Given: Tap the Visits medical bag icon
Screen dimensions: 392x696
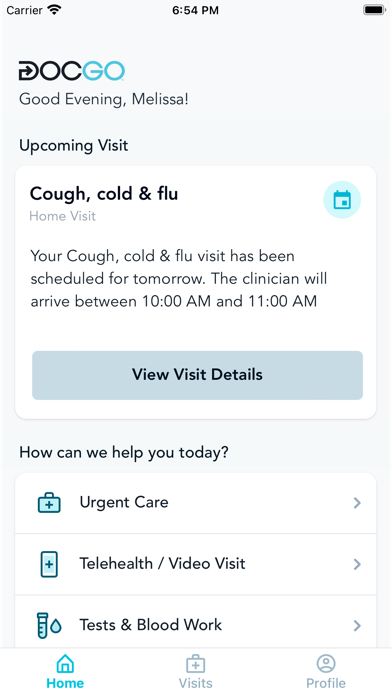Looking at the screenshot, I should pyautogui.click(x=195, y=664).
